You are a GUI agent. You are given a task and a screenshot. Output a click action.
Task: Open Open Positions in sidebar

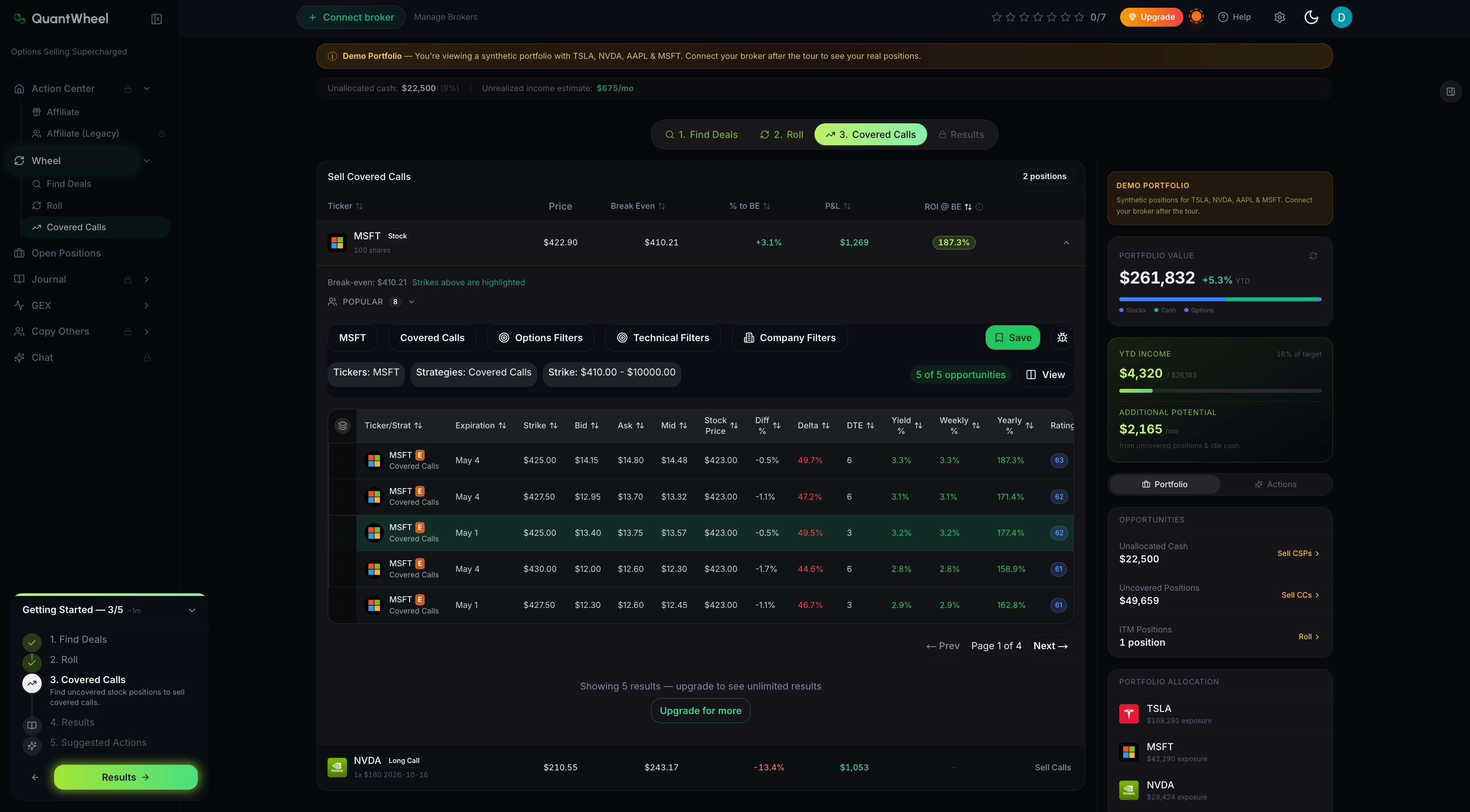66,253
